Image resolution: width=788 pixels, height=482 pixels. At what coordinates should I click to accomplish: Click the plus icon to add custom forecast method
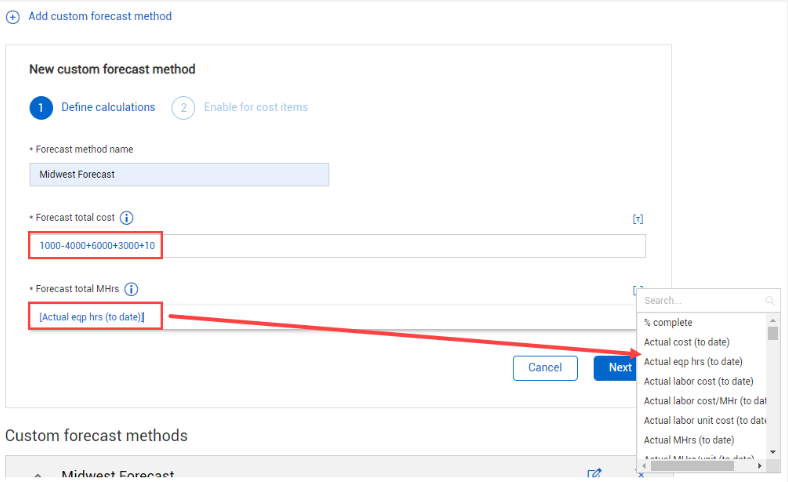click(x=13, y=17)
